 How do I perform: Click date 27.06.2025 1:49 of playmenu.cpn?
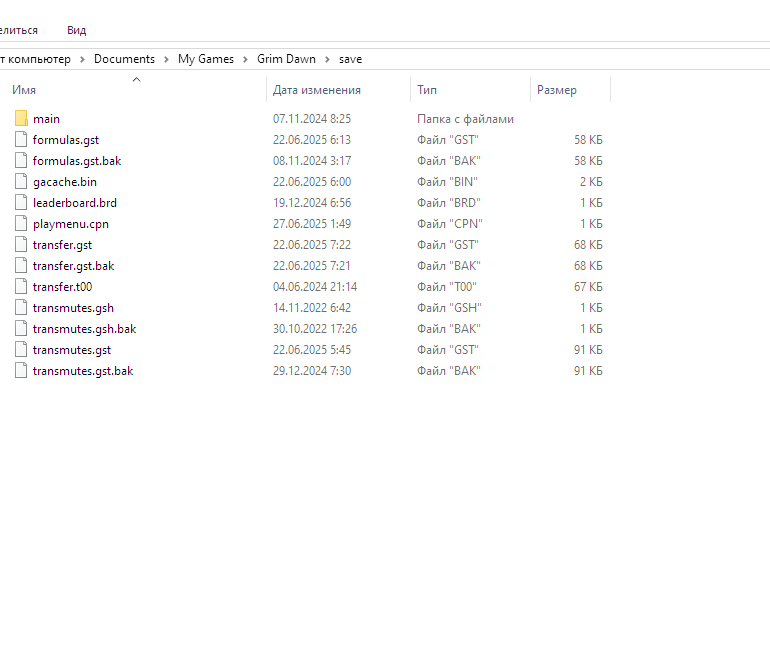click(312, 224)
